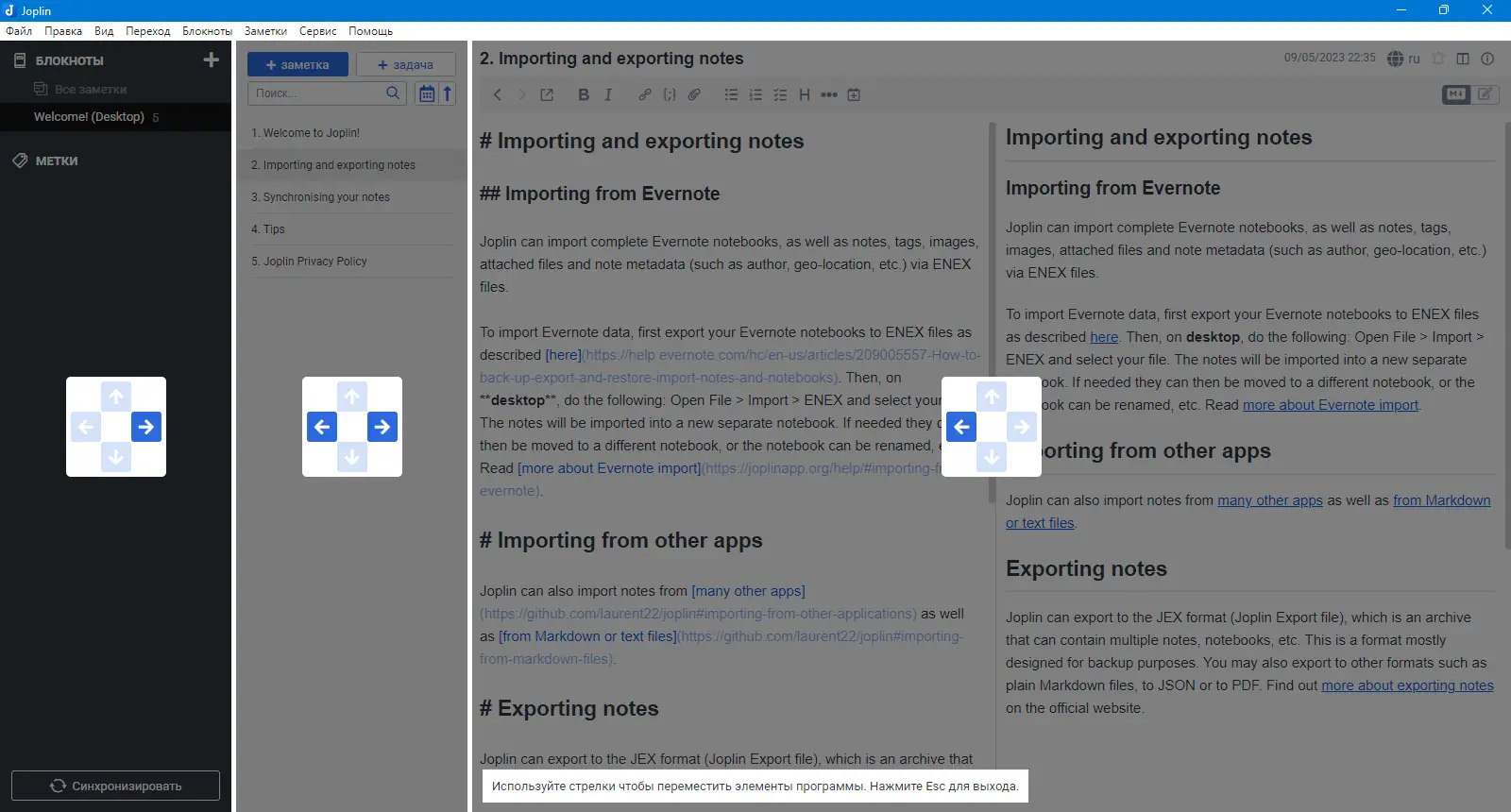Viewport: 1511px width, 812px height.
Task: Open the Помощь menu
Action: pyautogui.click(x=370, y=31)
